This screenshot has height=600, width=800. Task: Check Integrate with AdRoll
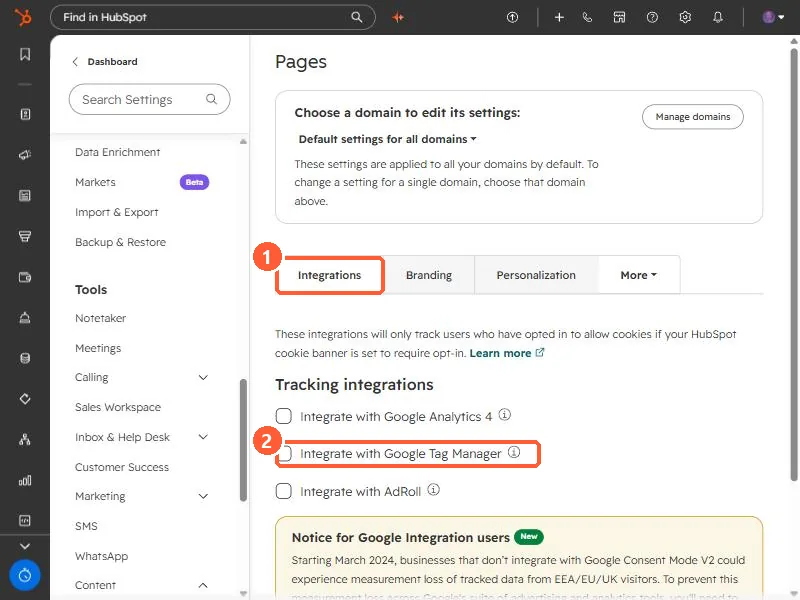[x=284, y=491]
